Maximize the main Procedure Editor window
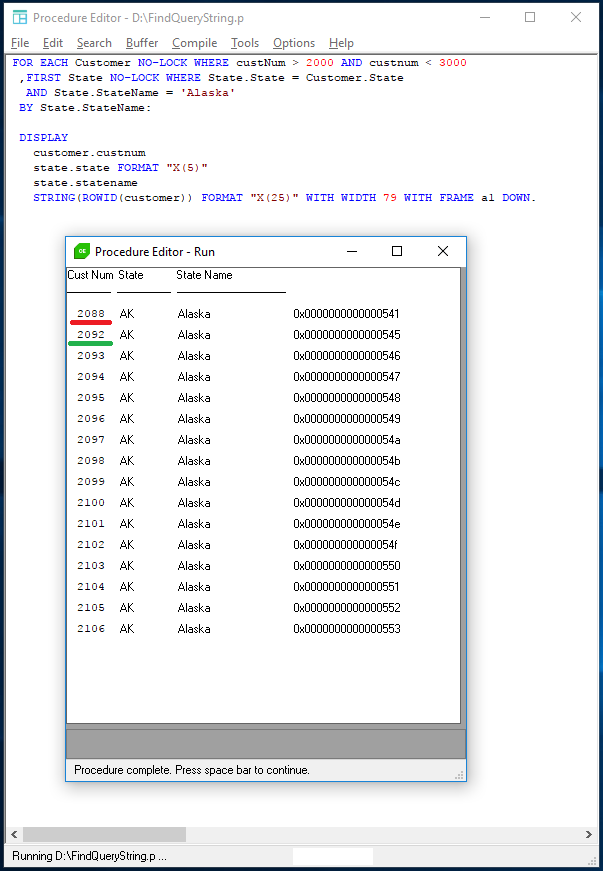Image resolution: width=603 pixels, height=871 pixels. click(530, 17)
